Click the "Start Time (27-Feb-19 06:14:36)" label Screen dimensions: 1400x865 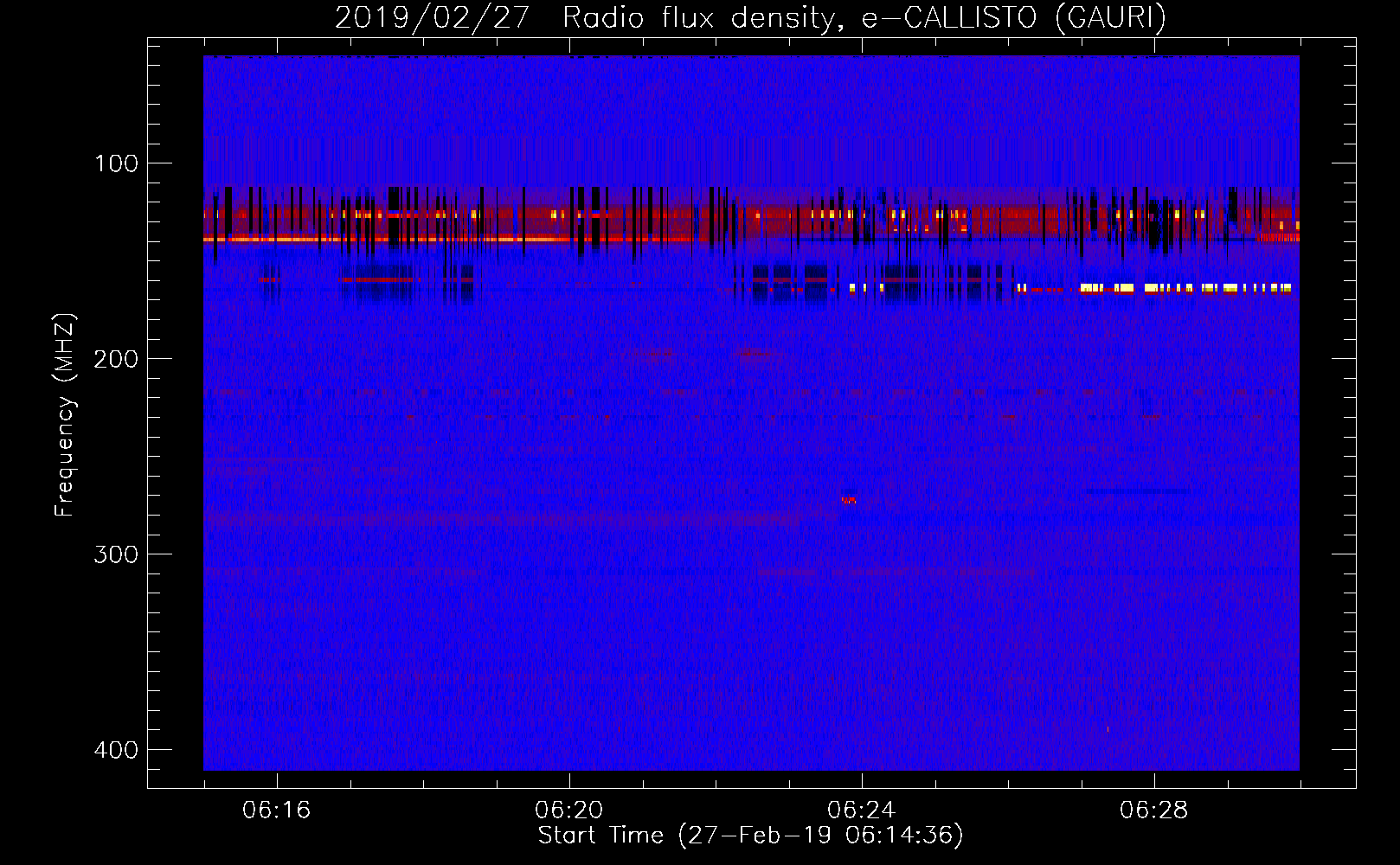click(750, 836)
